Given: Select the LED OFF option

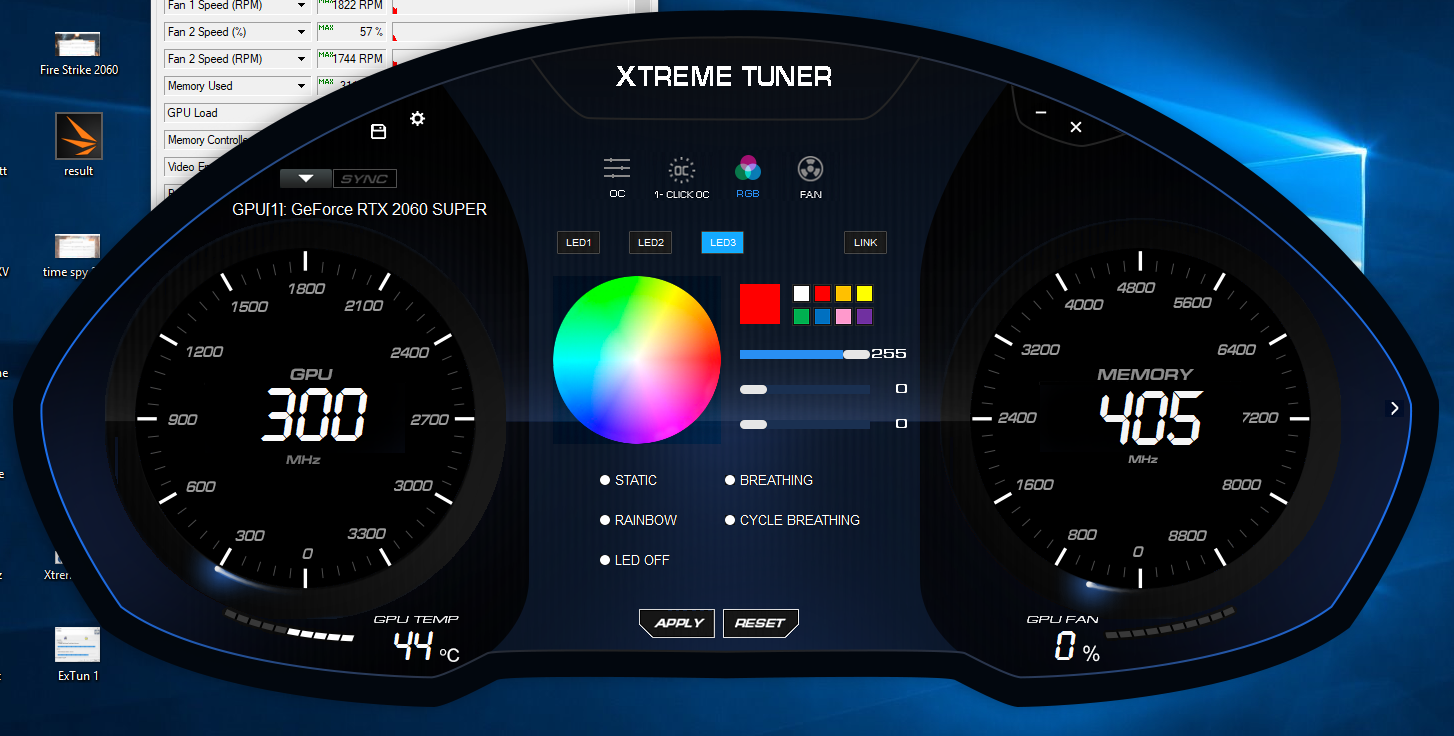Looking at the screenshot, I should [634, 560].
